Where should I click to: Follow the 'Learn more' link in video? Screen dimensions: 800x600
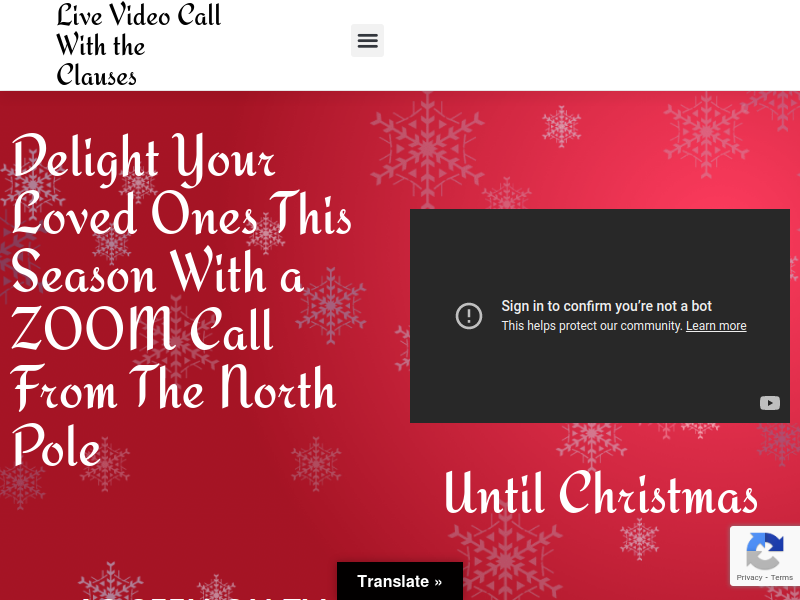(716, 326)
